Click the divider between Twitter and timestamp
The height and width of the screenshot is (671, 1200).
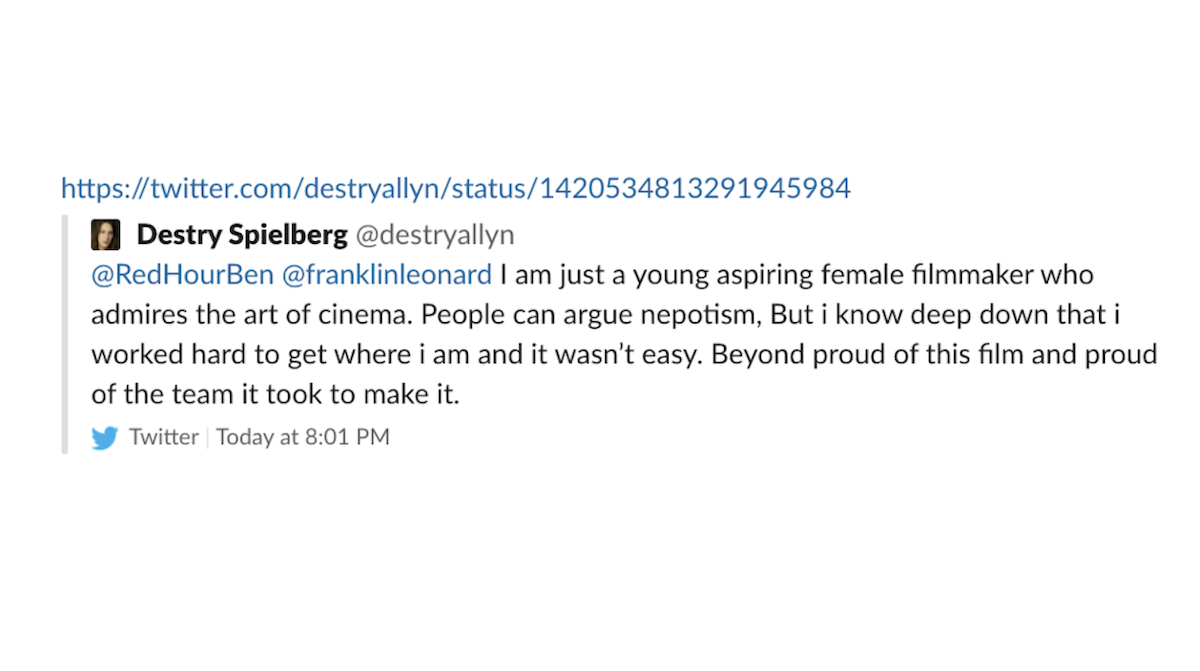click(x=207, y=437)
